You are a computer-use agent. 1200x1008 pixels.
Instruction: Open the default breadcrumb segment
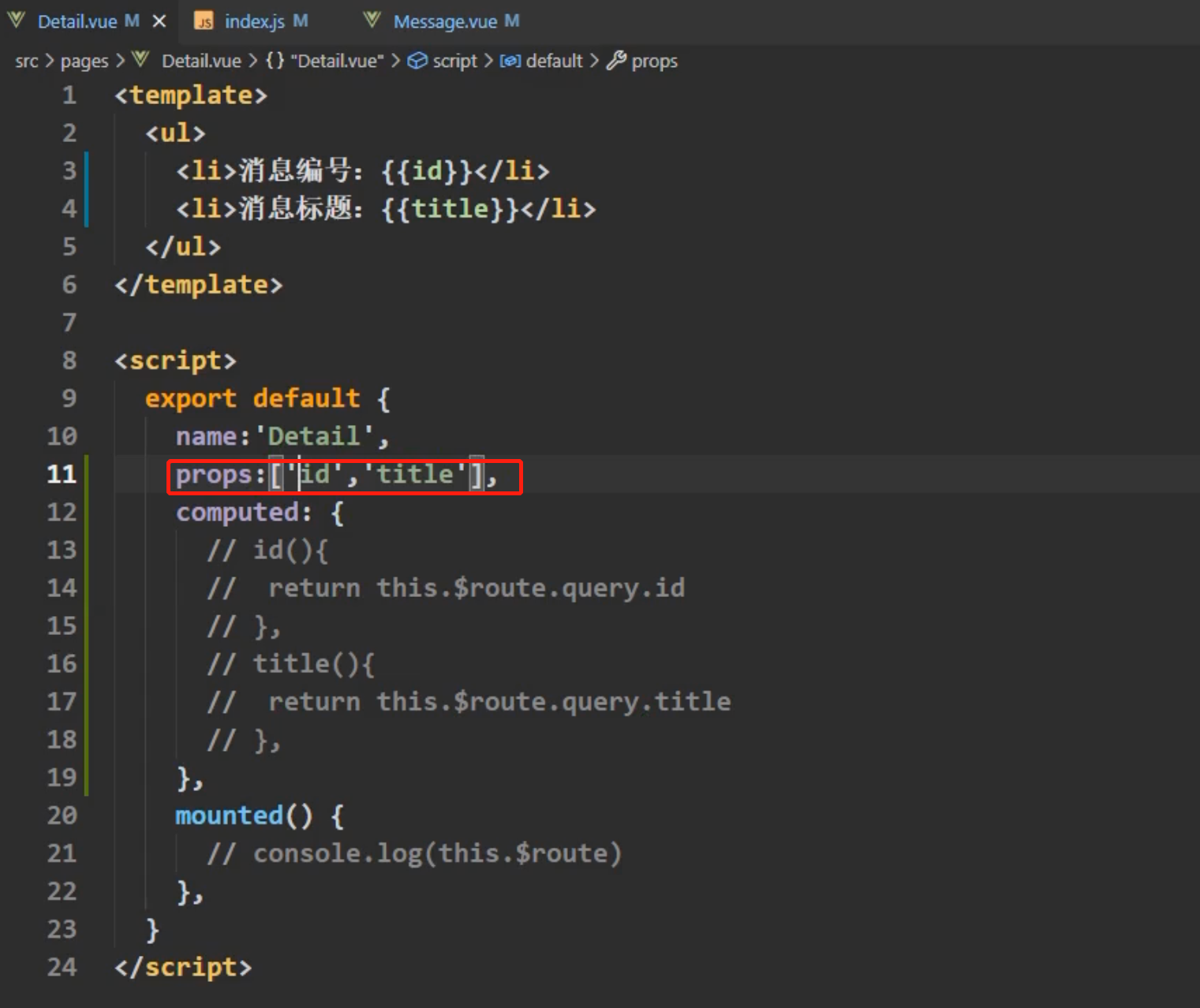point(554,61)
